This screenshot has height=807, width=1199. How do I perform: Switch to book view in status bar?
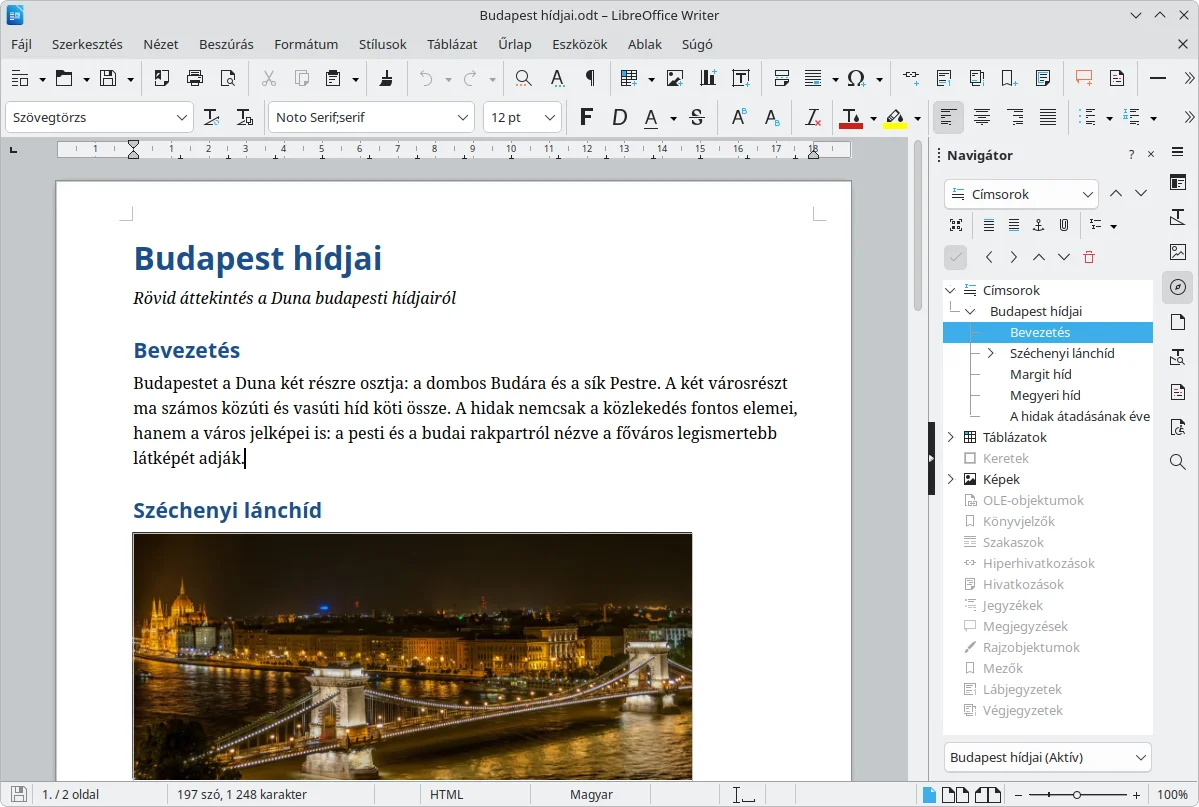[988, 795]
